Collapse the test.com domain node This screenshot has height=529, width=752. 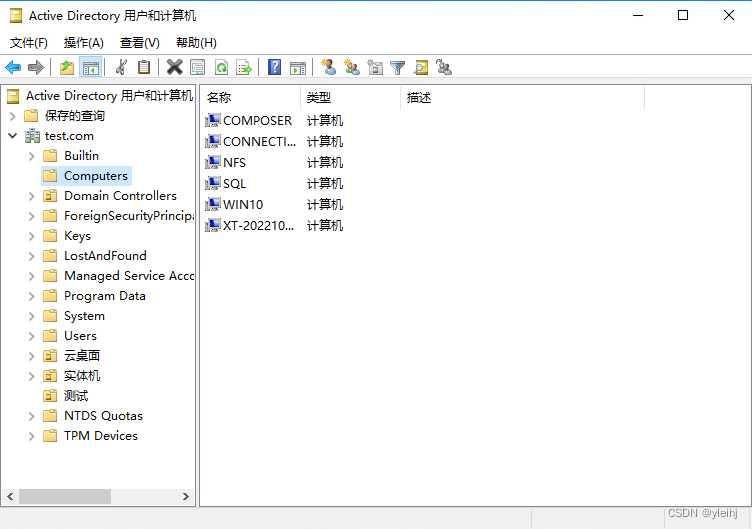click(13, 136)
